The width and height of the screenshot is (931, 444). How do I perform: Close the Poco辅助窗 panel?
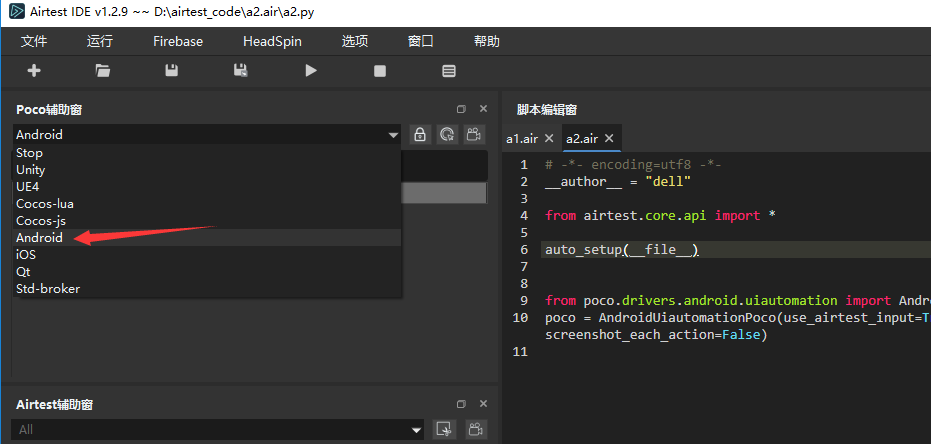coord(483,109)
